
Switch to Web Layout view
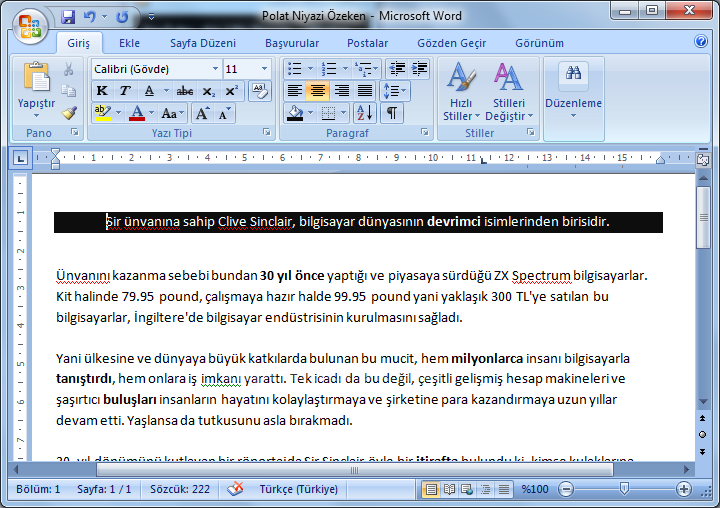pyautogui.click(x=467, y=490)
